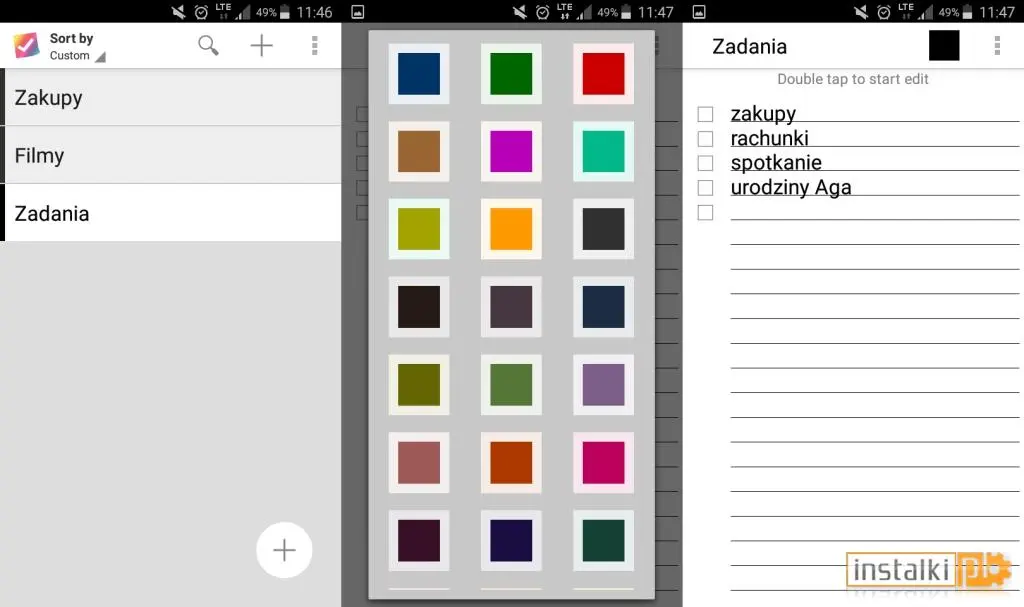Pick the dark navy swatch in fourth row

click(x=603, y=306)
